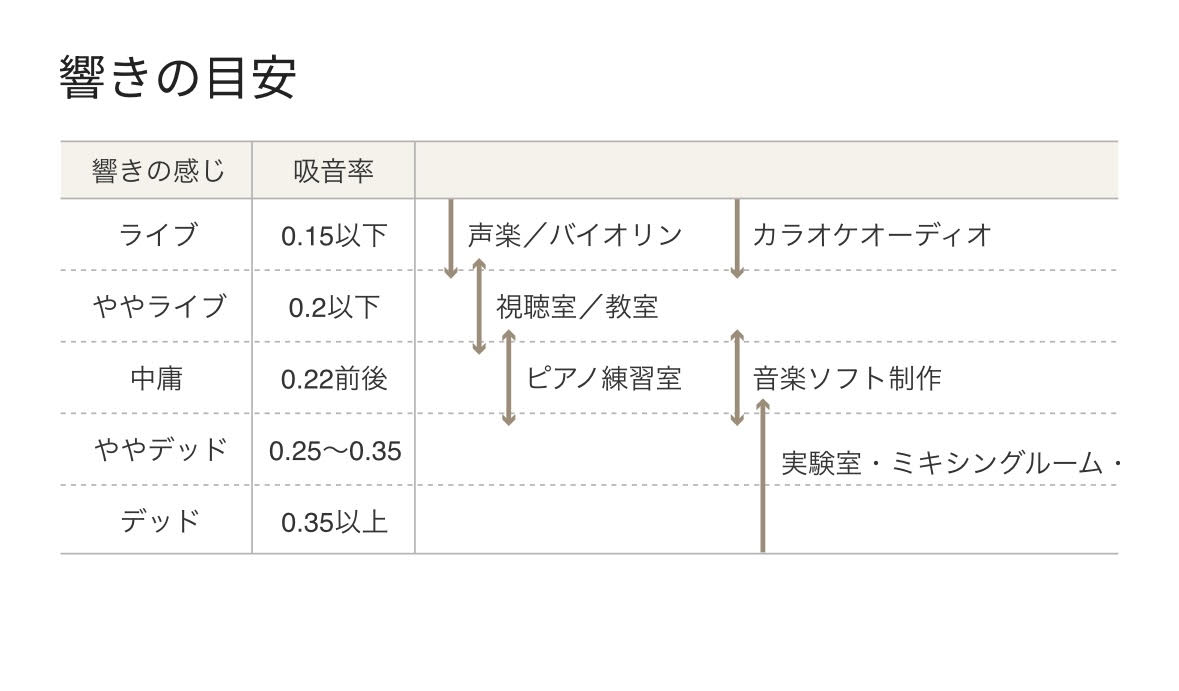1179x691 pixels.
Task: Click the 視聴室／教室 label
Action: pyautogui.click(x=577, y=306)
